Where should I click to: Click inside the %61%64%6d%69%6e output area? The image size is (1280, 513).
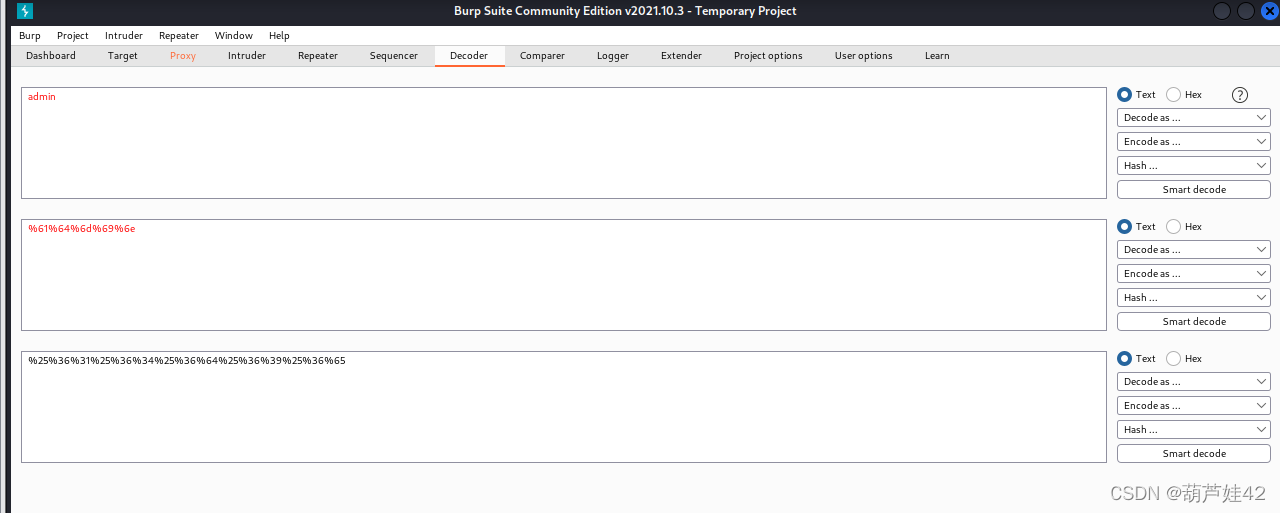point(564,275)
